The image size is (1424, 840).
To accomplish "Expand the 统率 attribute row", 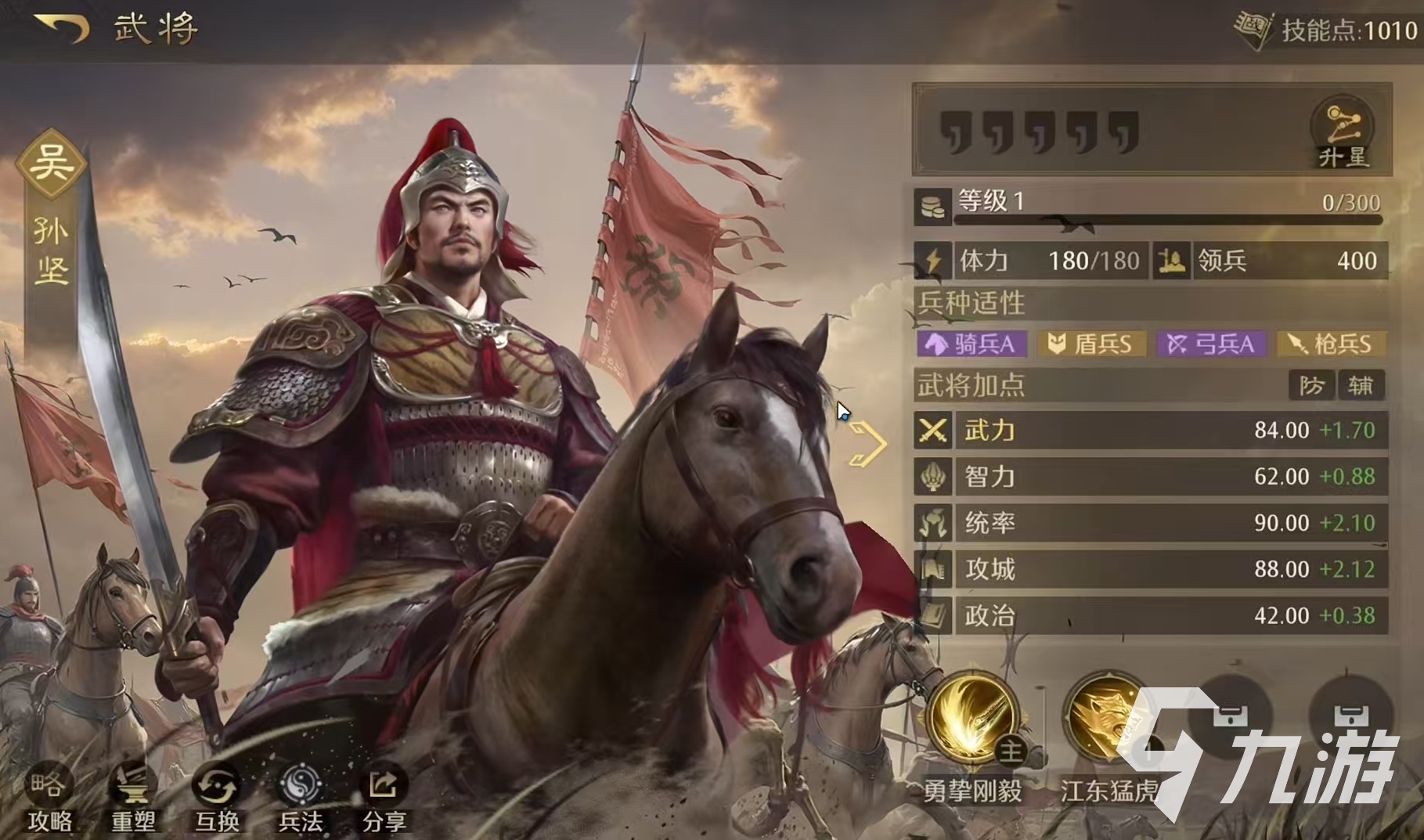I will tap(1151, 523).
